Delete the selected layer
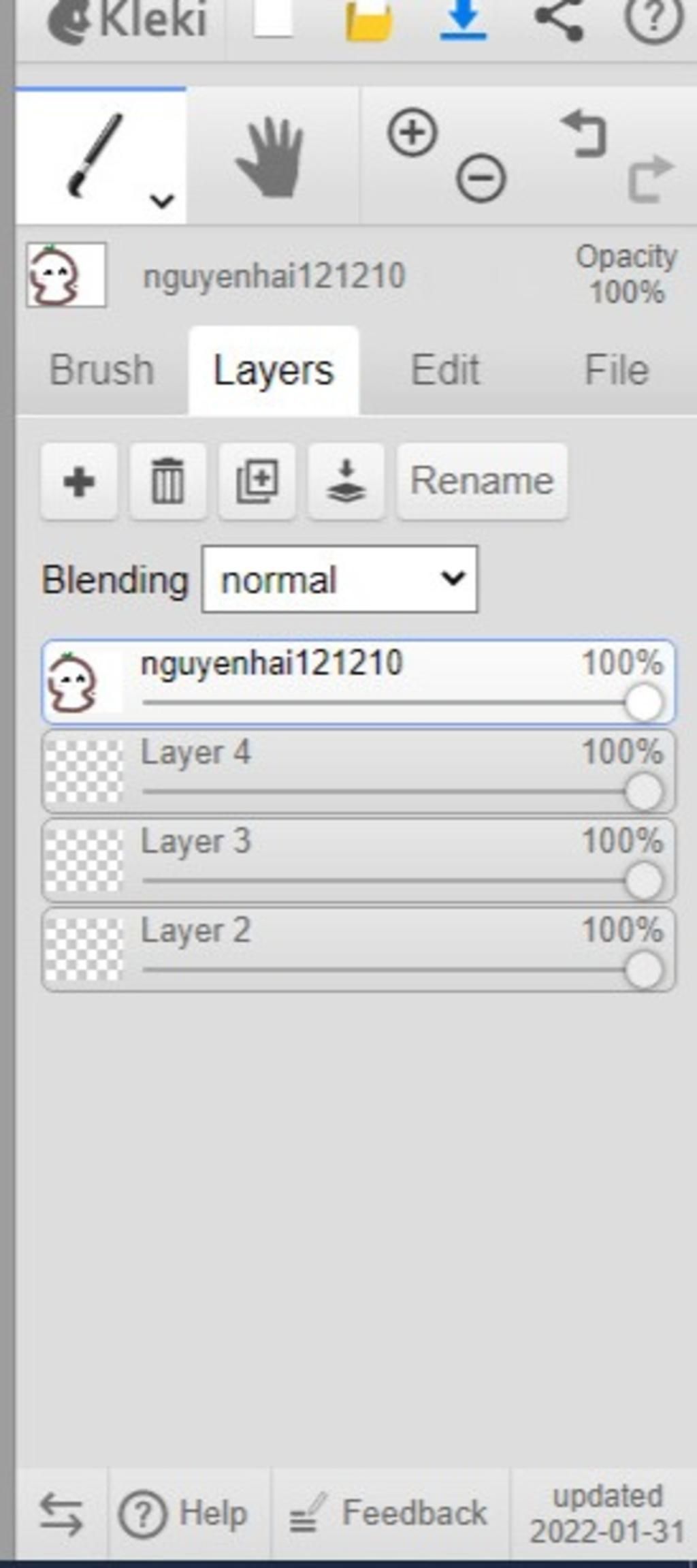697x1568 pixels. pos(168,482)
